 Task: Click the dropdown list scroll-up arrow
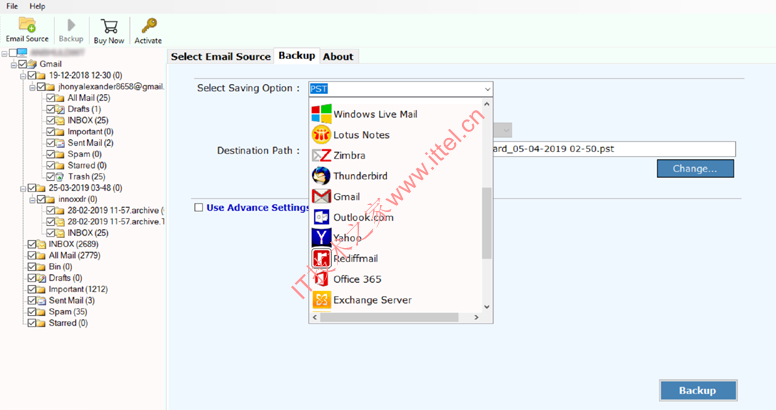486,104
